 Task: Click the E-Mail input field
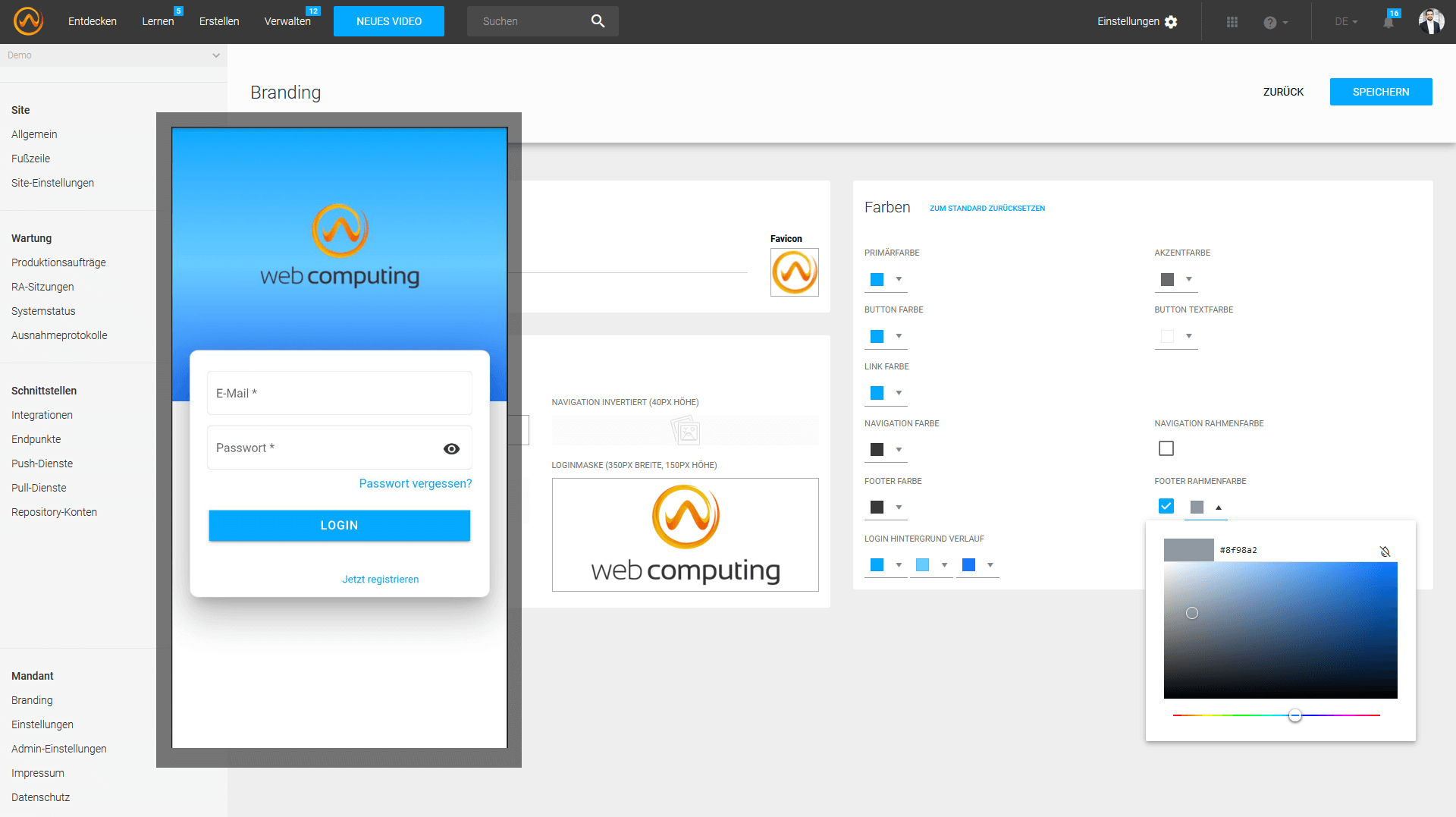tap(340, 393)
